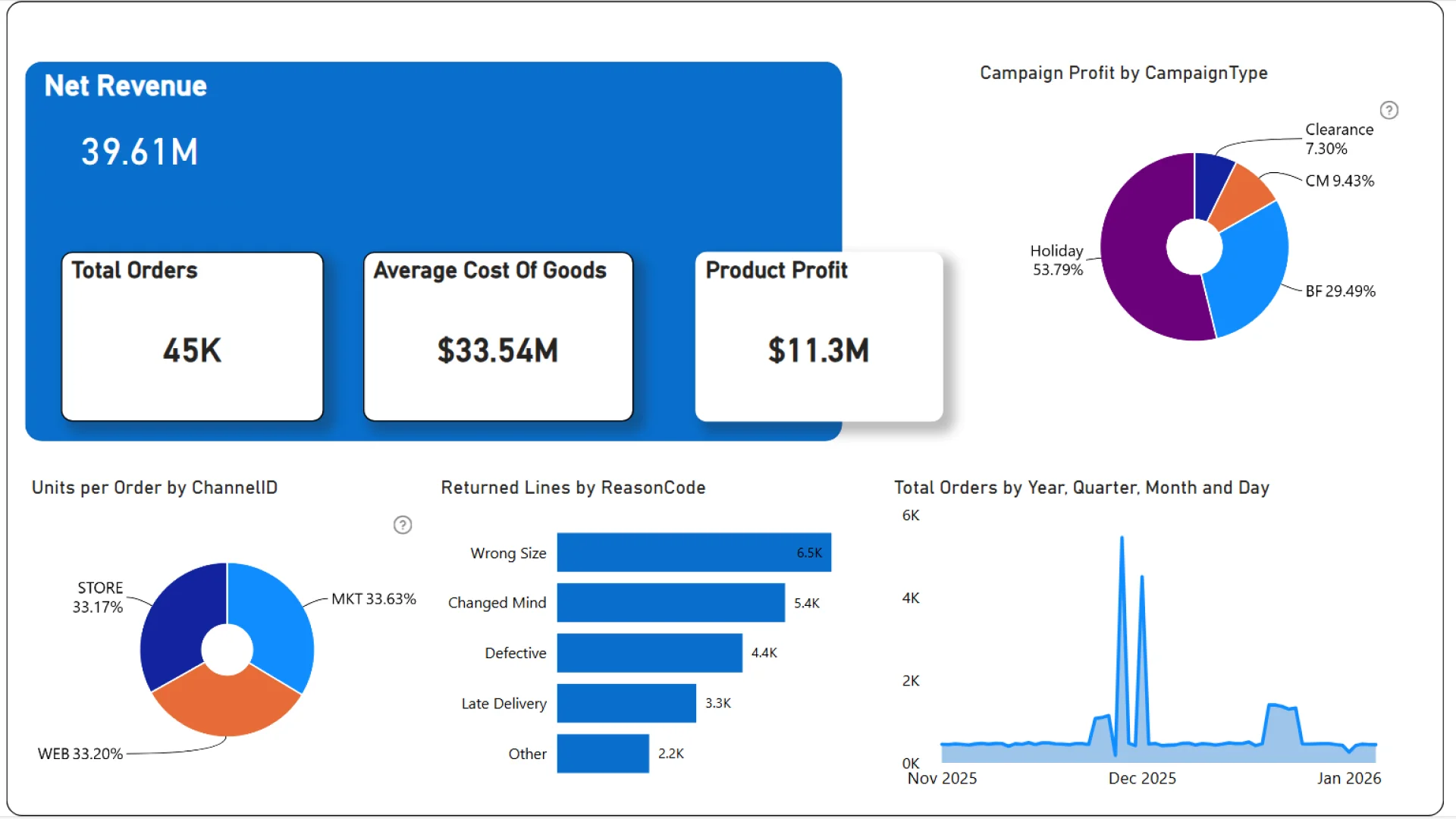Select the Wrong Size bar

pos(693,552)
